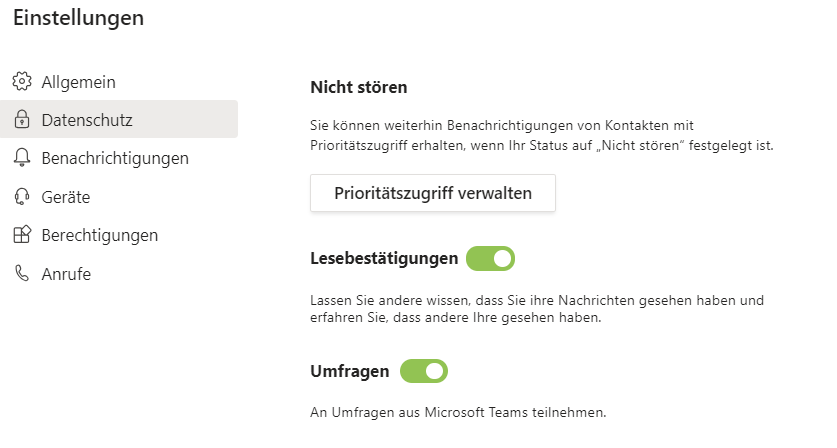
Task: Disable the Lesebestätigungen toggle
Action: pos(490,258)
